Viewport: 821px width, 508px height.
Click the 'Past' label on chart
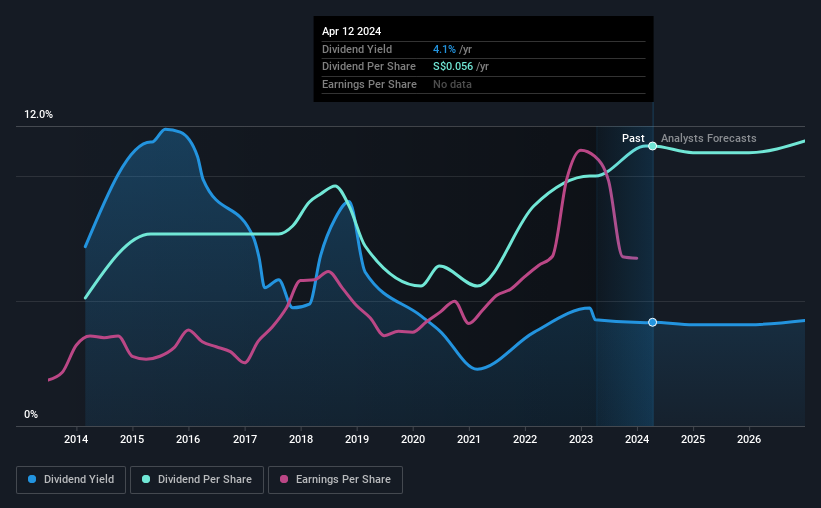click(x=633, y=138)
